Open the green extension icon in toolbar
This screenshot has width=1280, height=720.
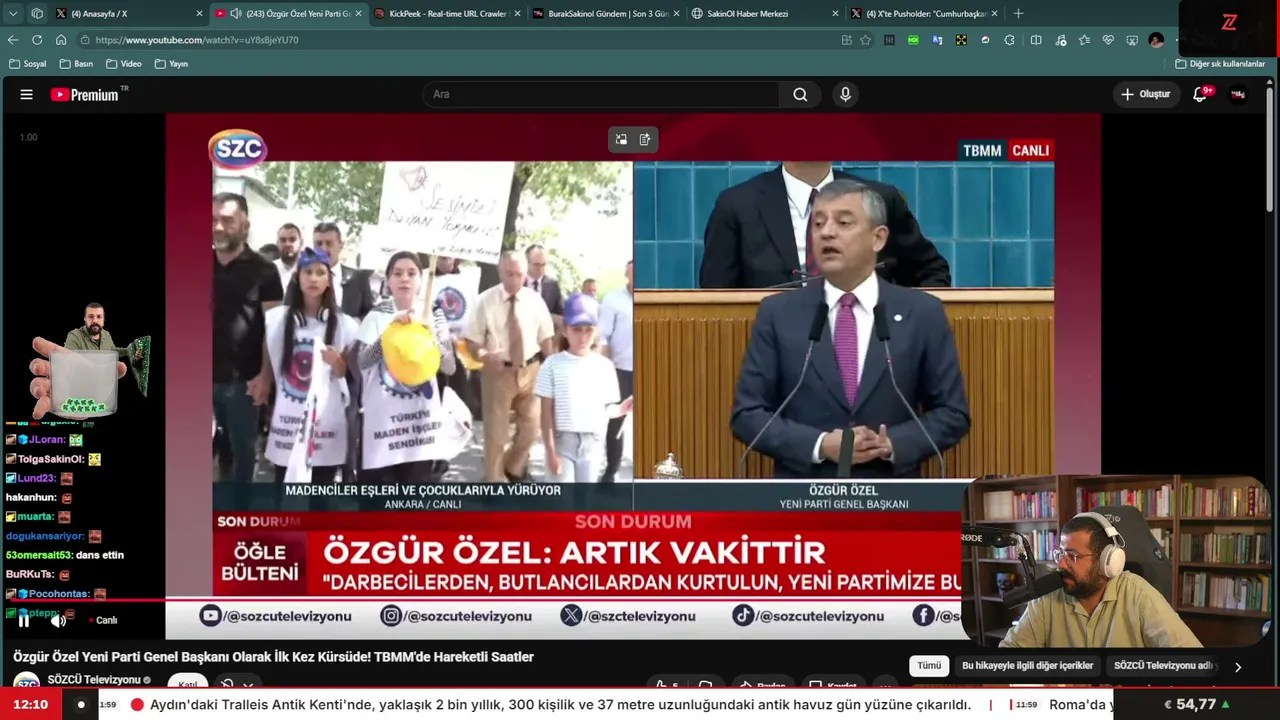point(913,40)
